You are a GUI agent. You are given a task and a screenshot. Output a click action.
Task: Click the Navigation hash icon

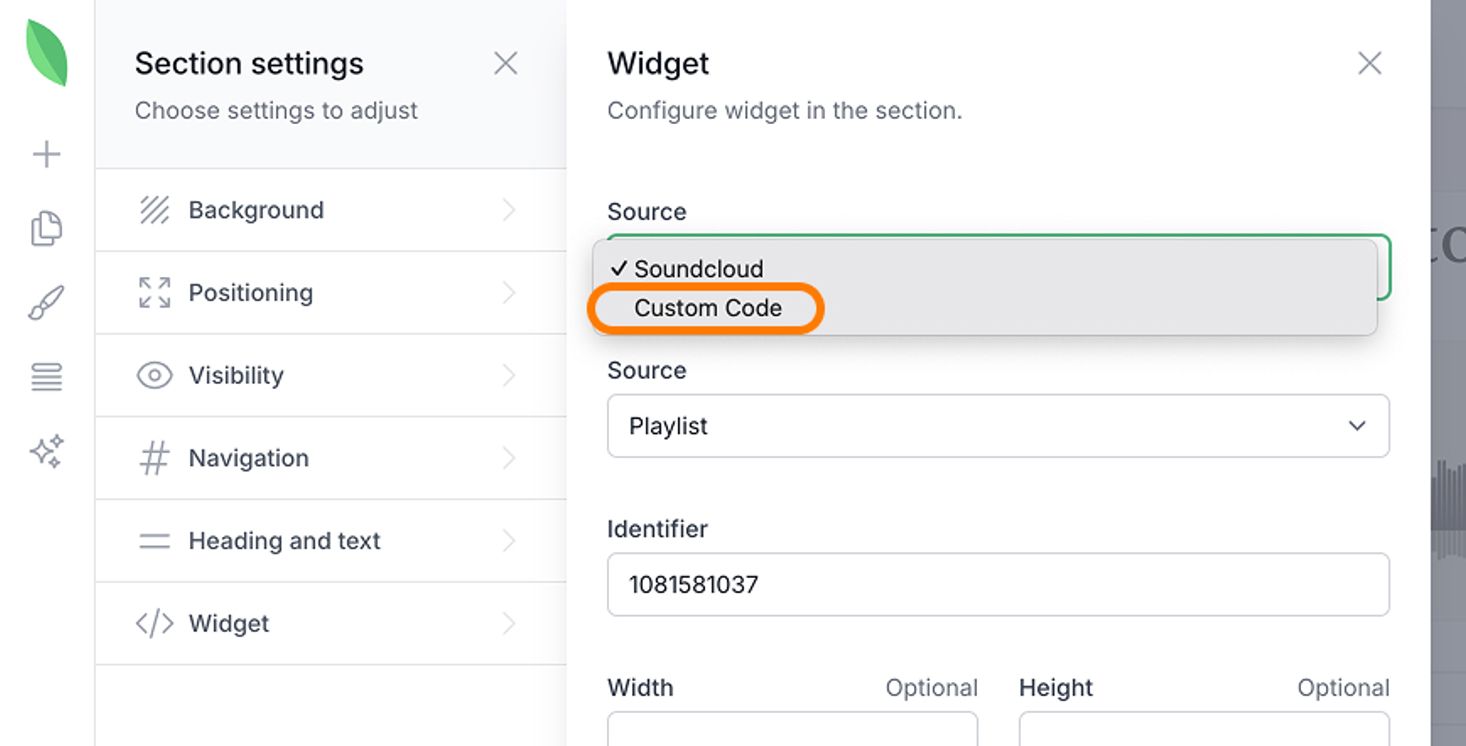pos(154,459)
